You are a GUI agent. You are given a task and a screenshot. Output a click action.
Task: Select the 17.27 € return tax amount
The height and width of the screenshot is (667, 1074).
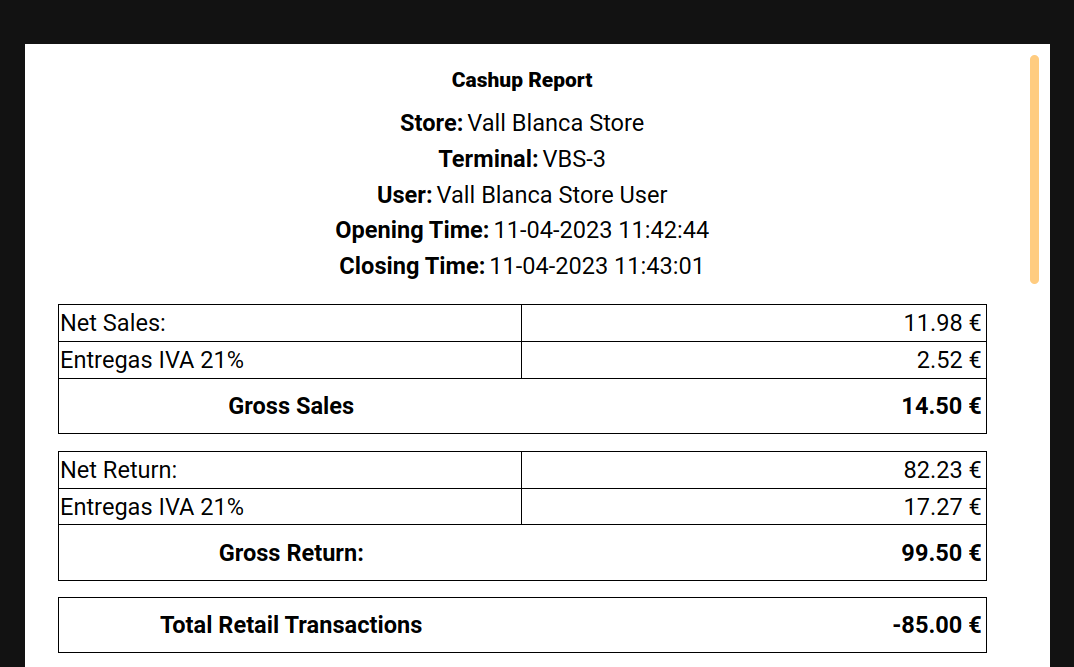pos(942,507)
